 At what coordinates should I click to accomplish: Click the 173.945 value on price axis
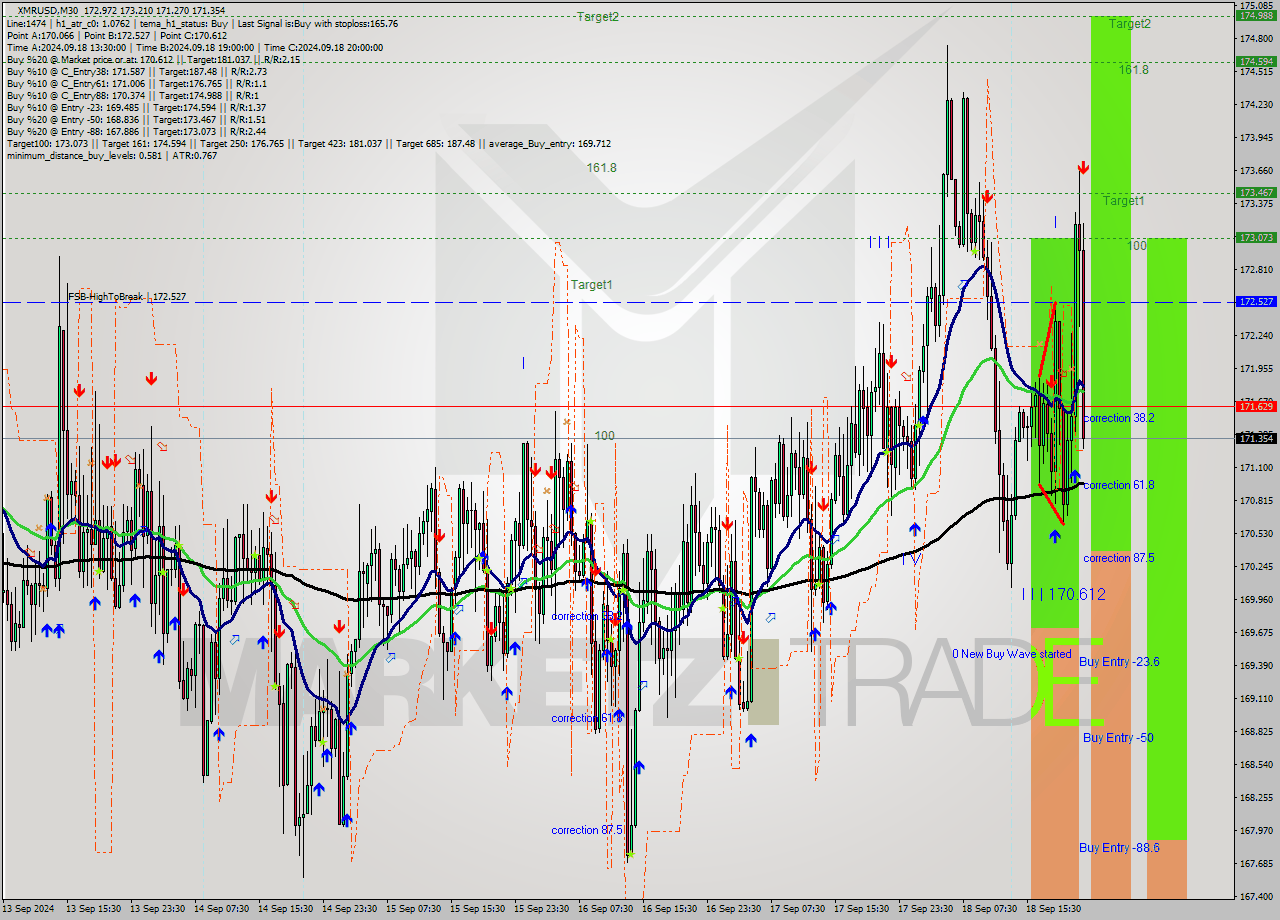click(x=1256, y=138)
